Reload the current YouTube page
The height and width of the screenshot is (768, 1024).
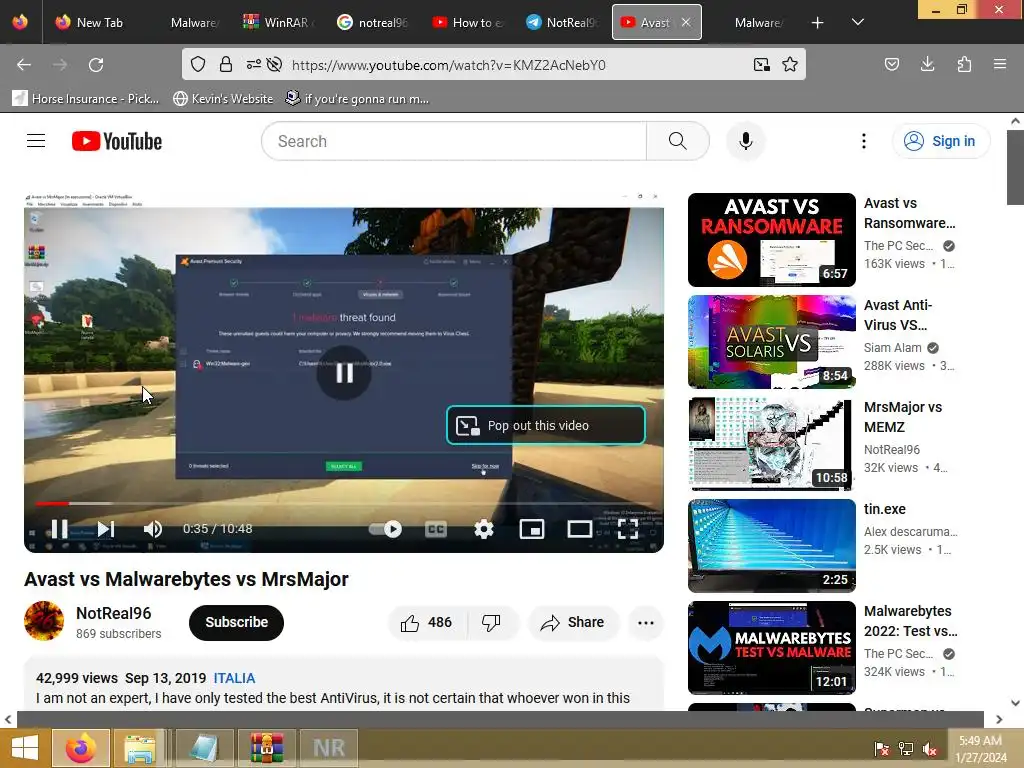click(x=96, y=65)
